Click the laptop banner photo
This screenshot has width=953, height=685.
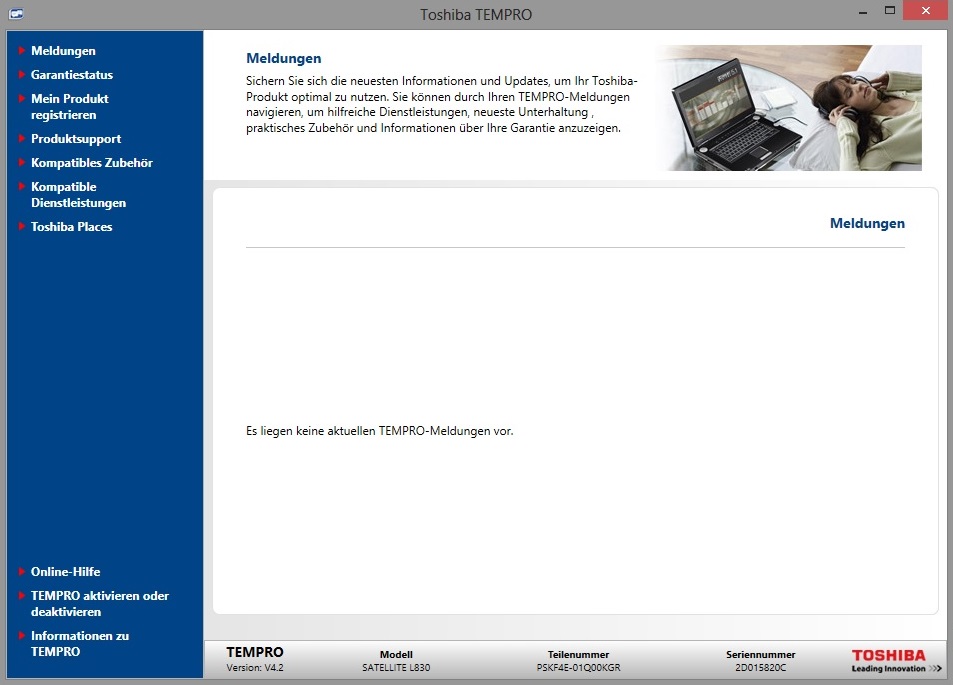[x=788, y=108]
